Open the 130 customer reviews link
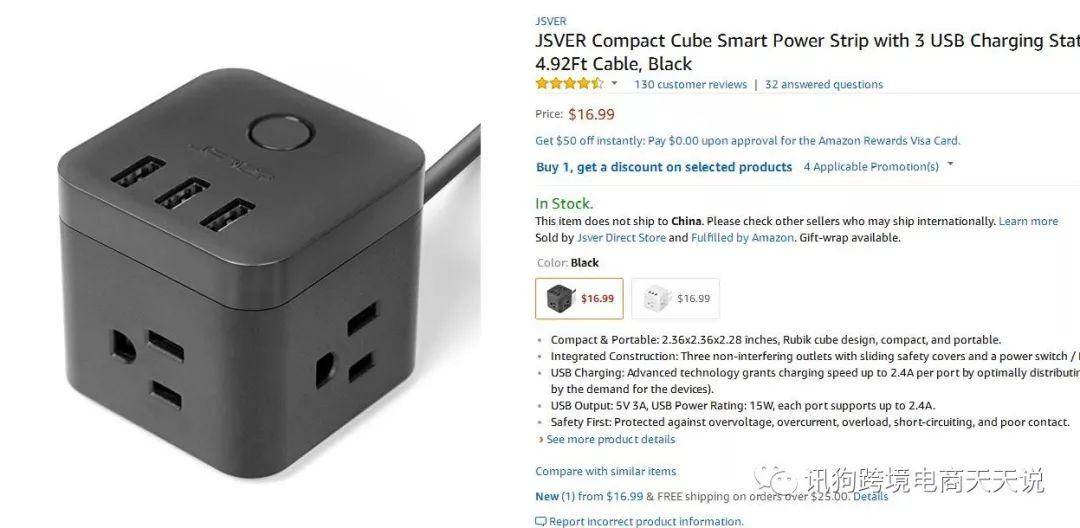This screenshot has width=1080, height=528. [690, 85]
